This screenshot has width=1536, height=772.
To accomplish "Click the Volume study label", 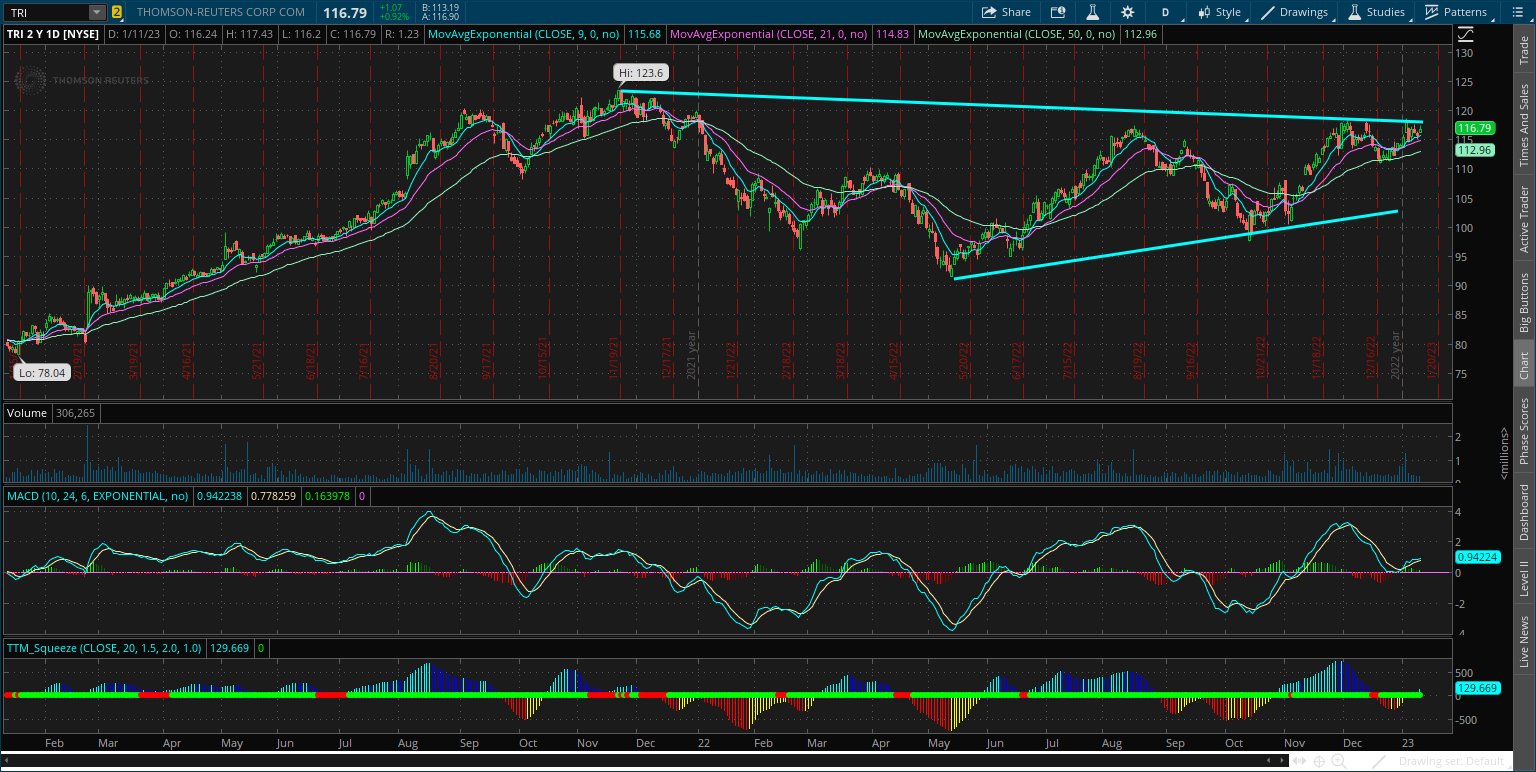I will 25,412.
